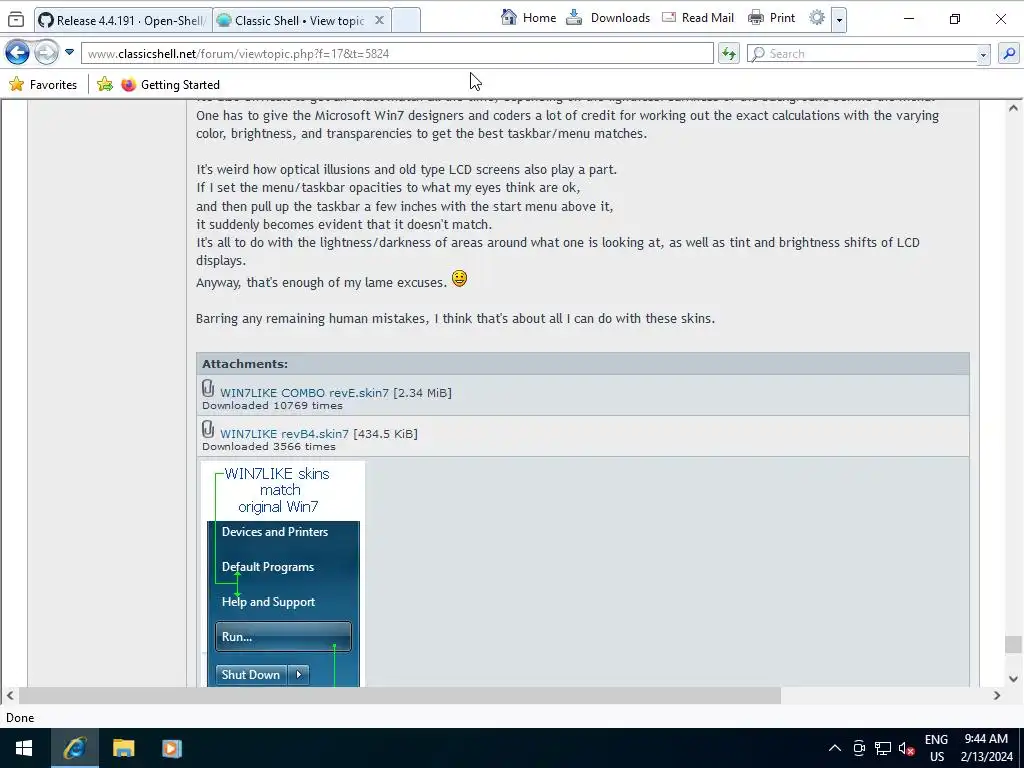Download WIN7LIKE COMBO revE.skin7 attachment
This screenshot has width=1024, height=768.
click(304, 392)
